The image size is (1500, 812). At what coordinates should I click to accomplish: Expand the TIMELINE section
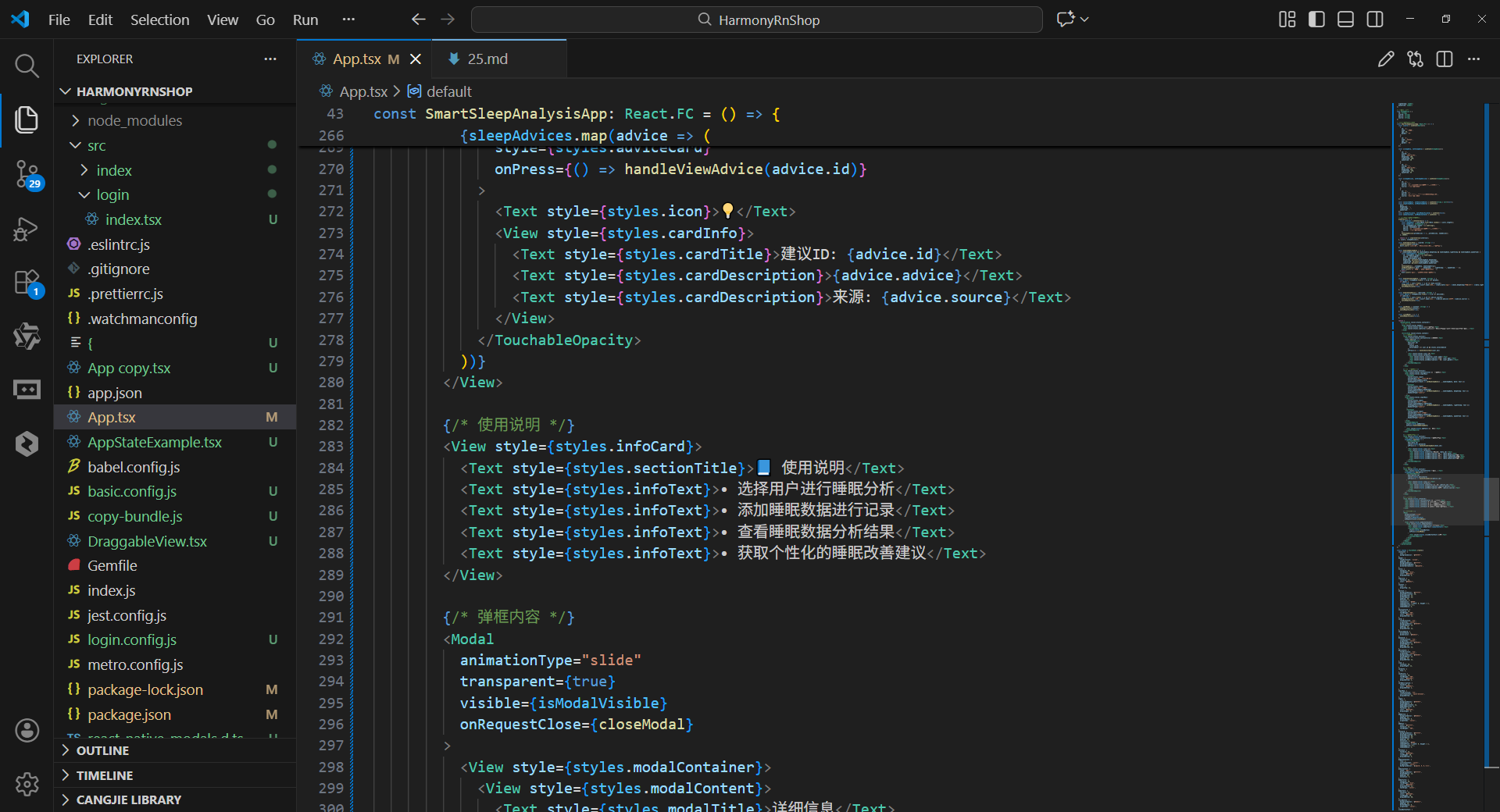tap(175, 775)
